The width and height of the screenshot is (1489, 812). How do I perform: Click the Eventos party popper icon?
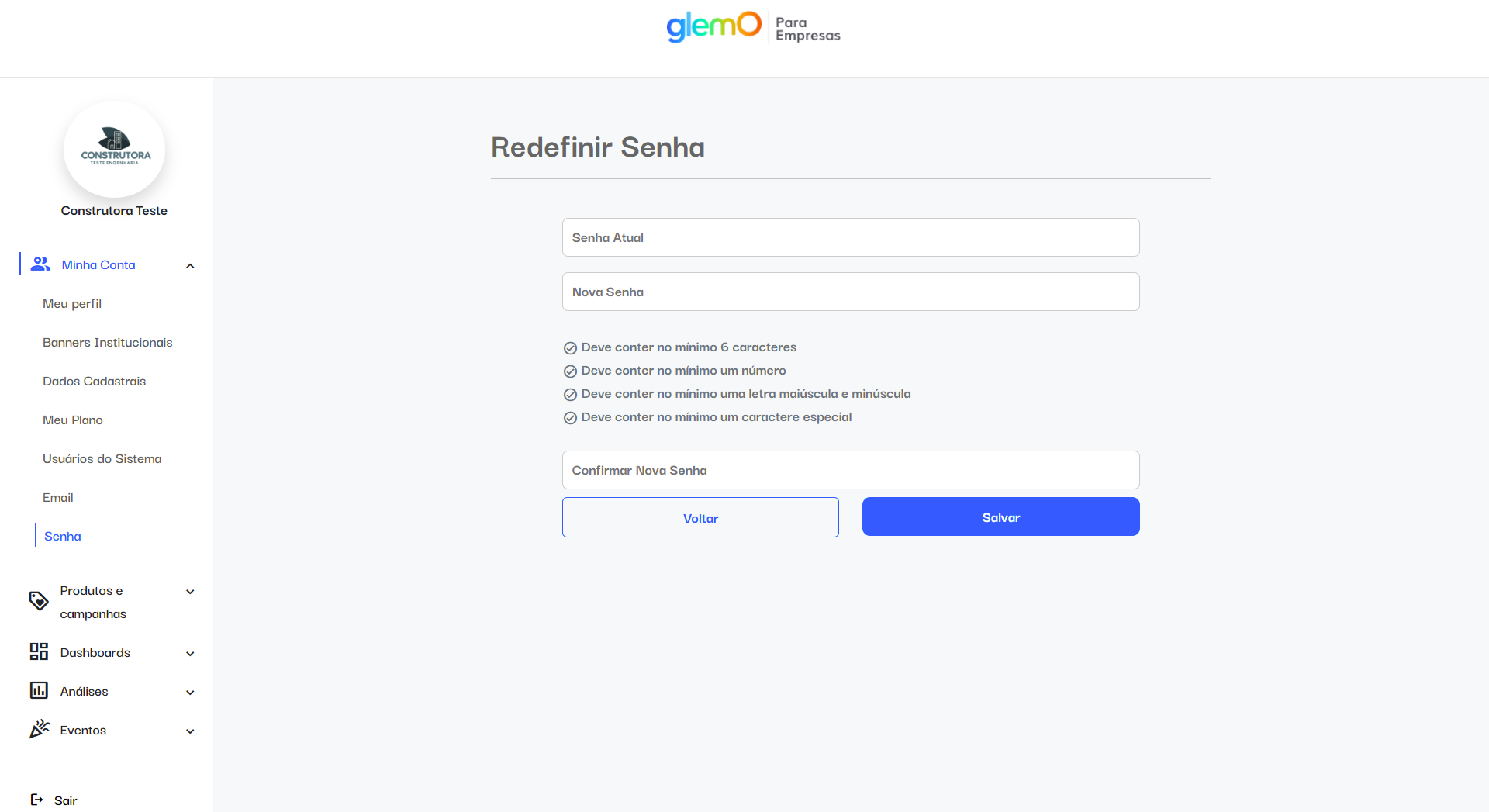[39, 730]
